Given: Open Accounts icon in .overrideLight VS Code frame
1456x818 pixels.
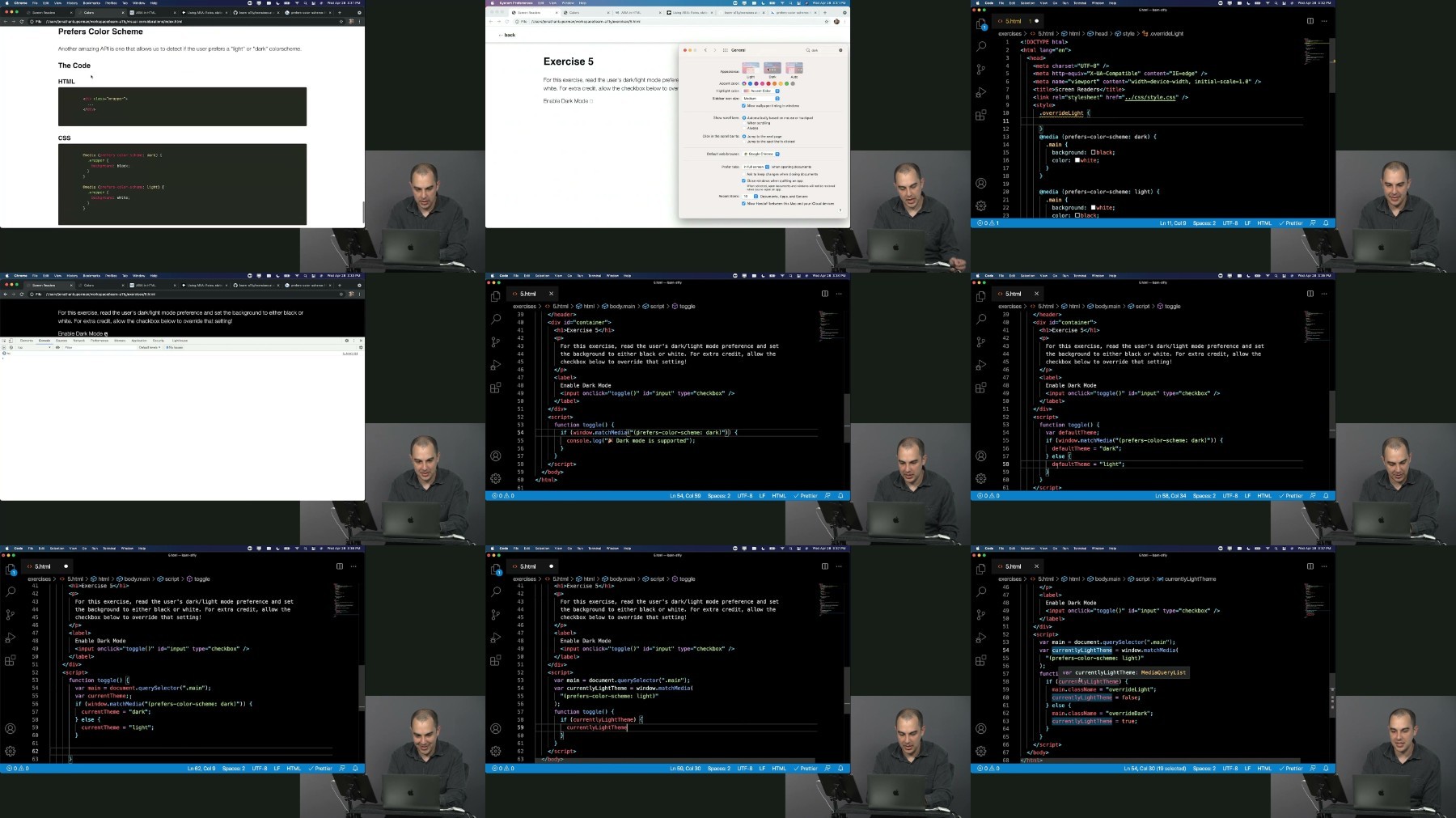Looking at the screenshot, I should pos(981,184).
